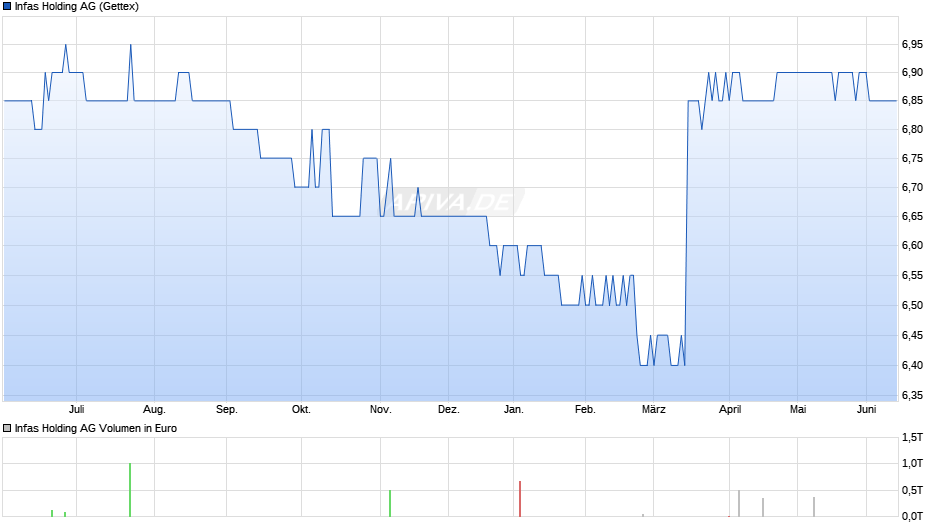This screenshot has width=940, height=526.
Task: Click the 'Juli' month label
Action: click(x=77, y=410)
